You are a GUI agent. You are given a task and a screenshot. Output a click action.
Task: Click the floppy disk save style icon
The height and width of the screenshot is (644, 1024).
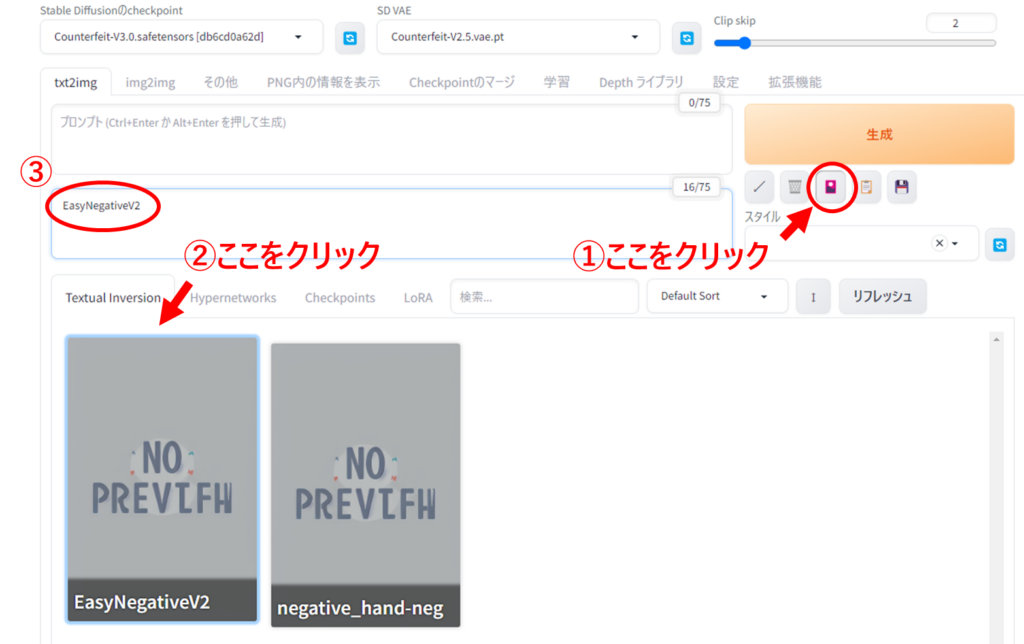click(901, 187)
